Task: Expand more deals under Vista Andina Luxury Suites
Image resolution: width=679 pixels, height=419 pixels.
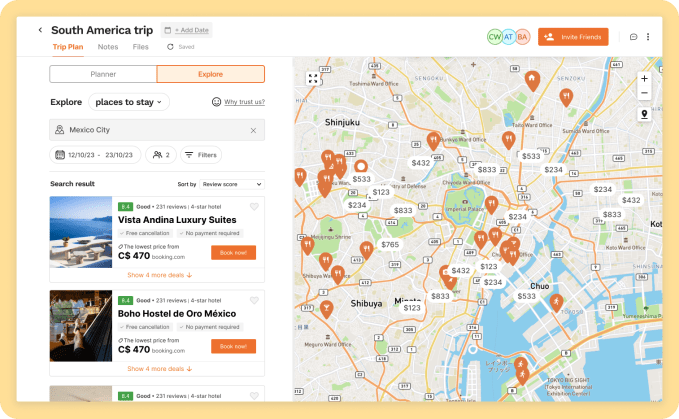Action: point(159,275)
